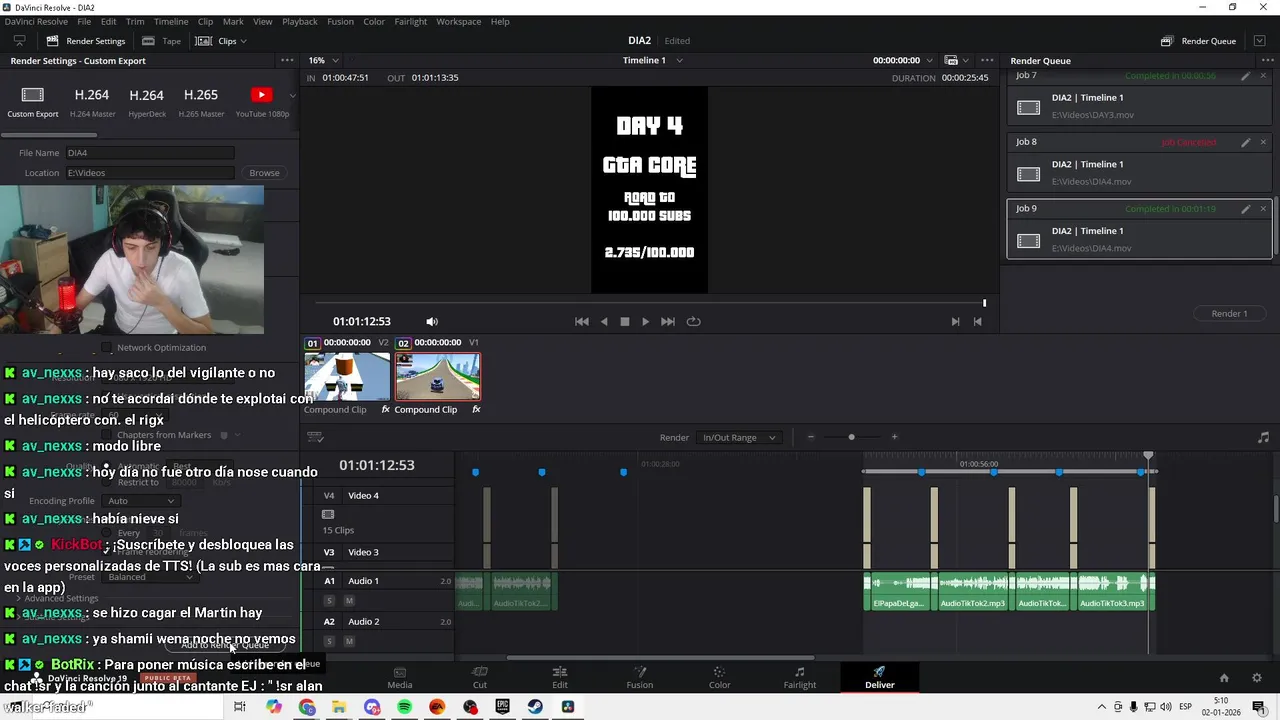This screenshot has height=720, width=1280.
Task: Toggle the Network Optimization checkbox
Action: [x=107, y=348]
